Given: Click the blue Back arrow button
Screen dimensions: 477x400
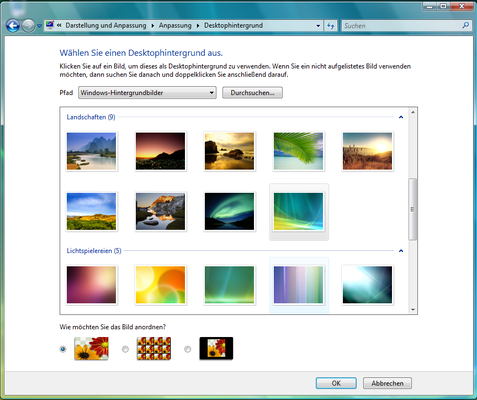Looking at the screenshot, I should tap(13, 26).
